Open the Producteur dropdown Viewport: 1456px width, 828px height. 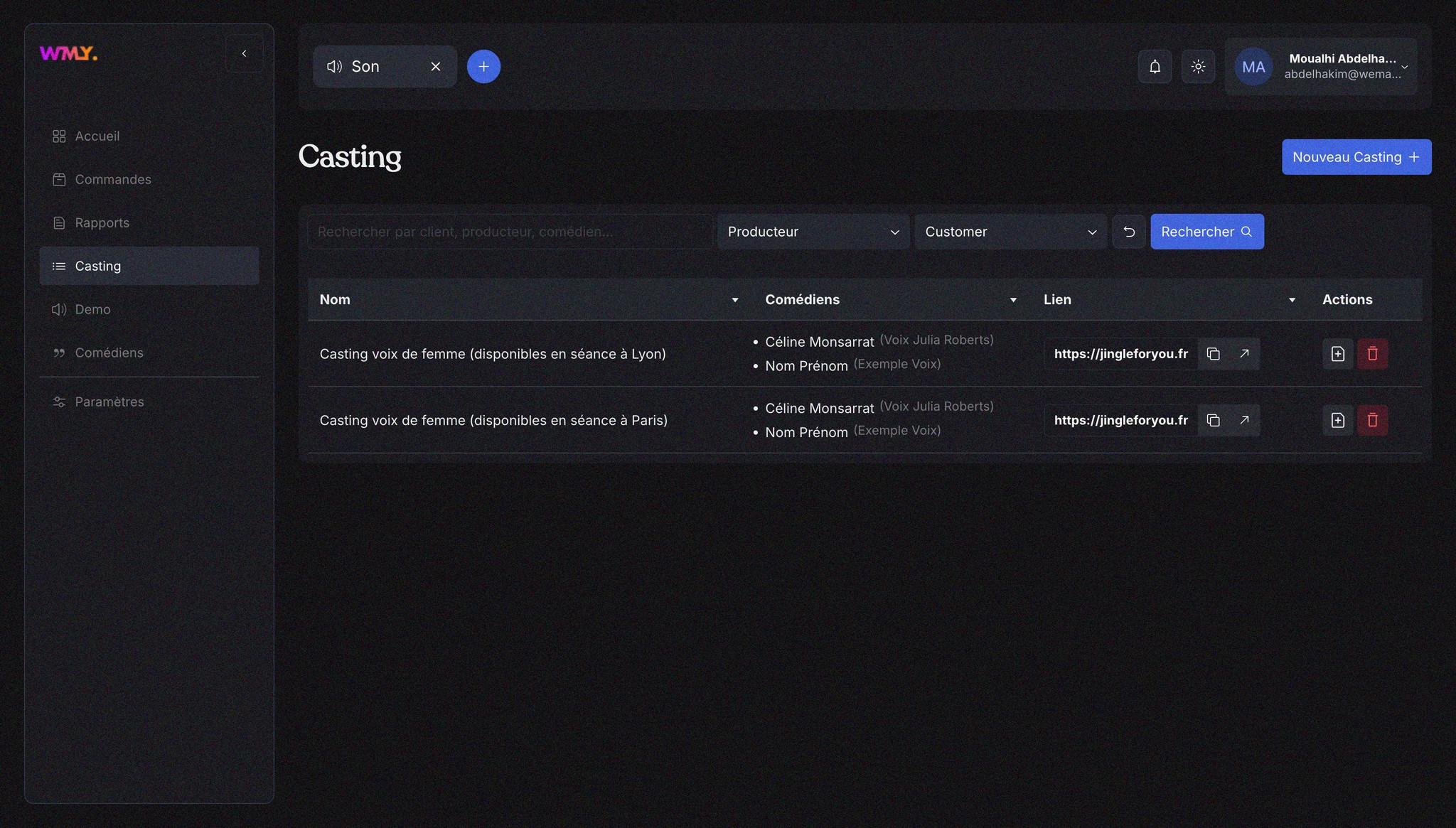coord(813,232)
